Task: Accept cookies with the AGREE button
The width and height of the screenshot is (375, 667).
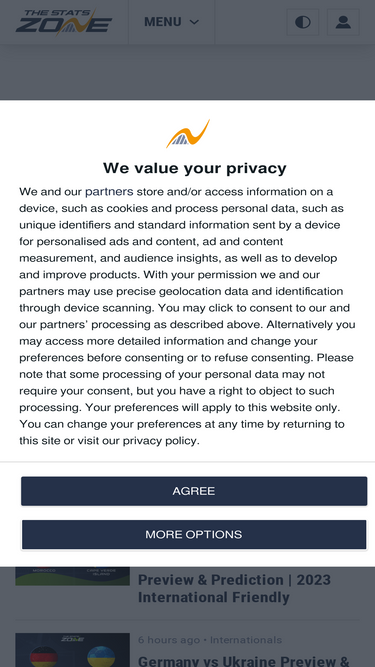Action: (194, 491)
